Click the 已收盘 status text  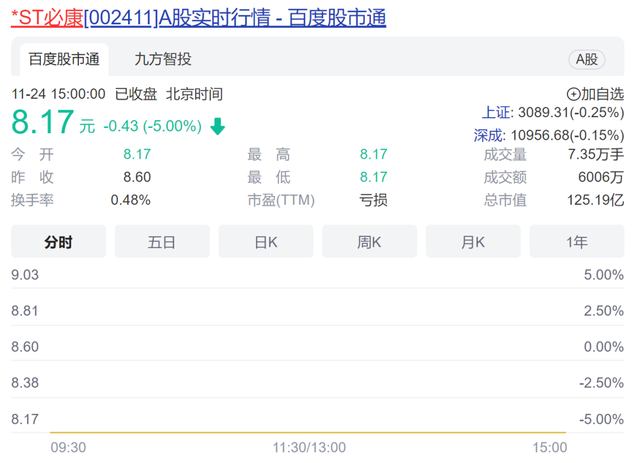(136, 94)
